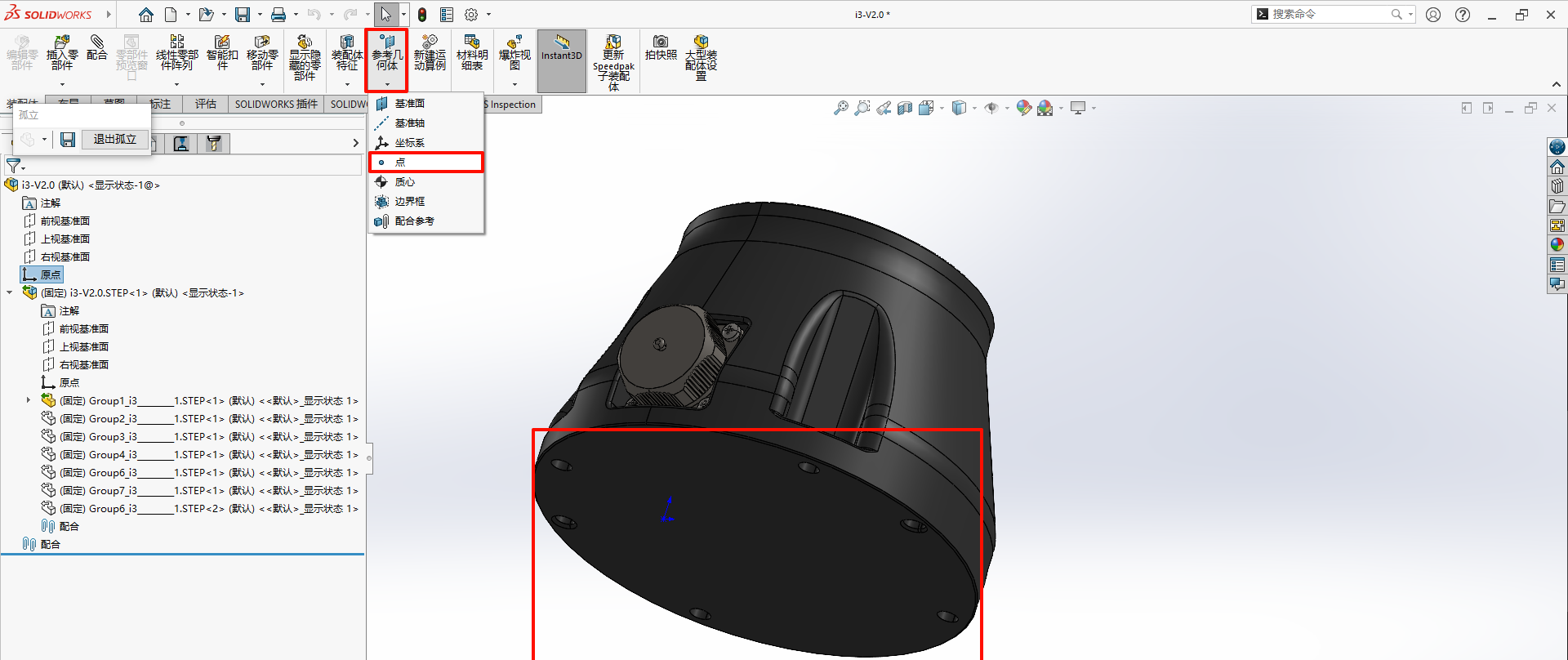Viewport: 1568px width, 660px height.
Task: Collapse the i3-V2.0.STEP<1> tree node
Action: point(10,292)
